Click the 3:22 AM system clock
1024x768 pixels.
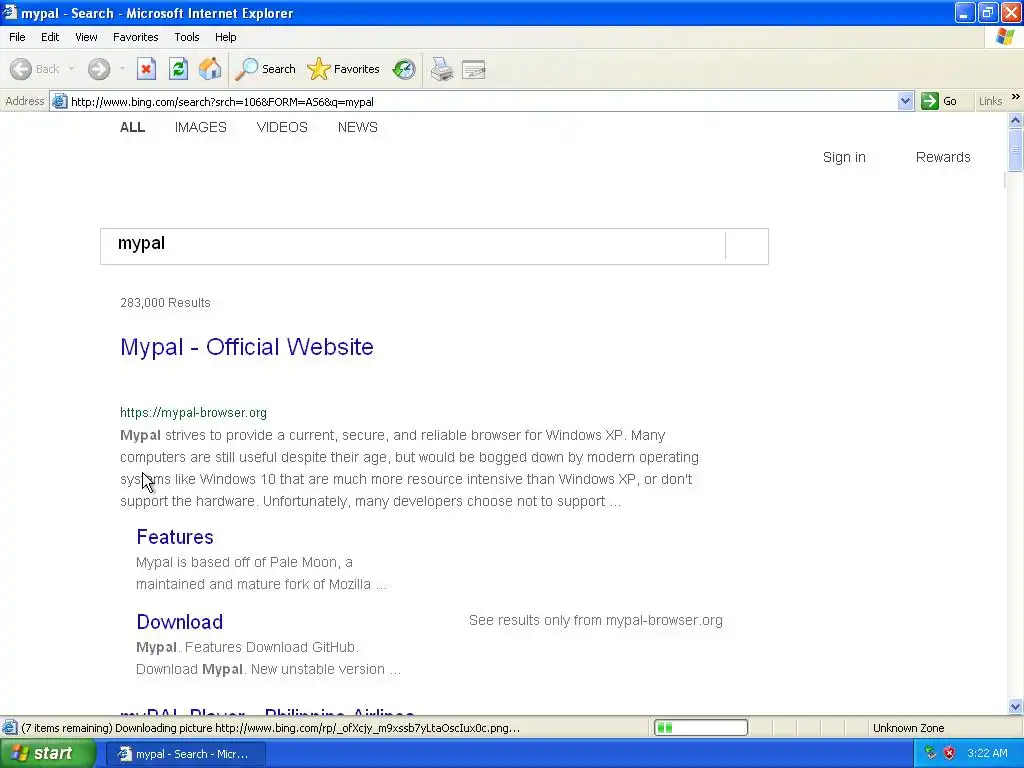(x=987, y=753)
